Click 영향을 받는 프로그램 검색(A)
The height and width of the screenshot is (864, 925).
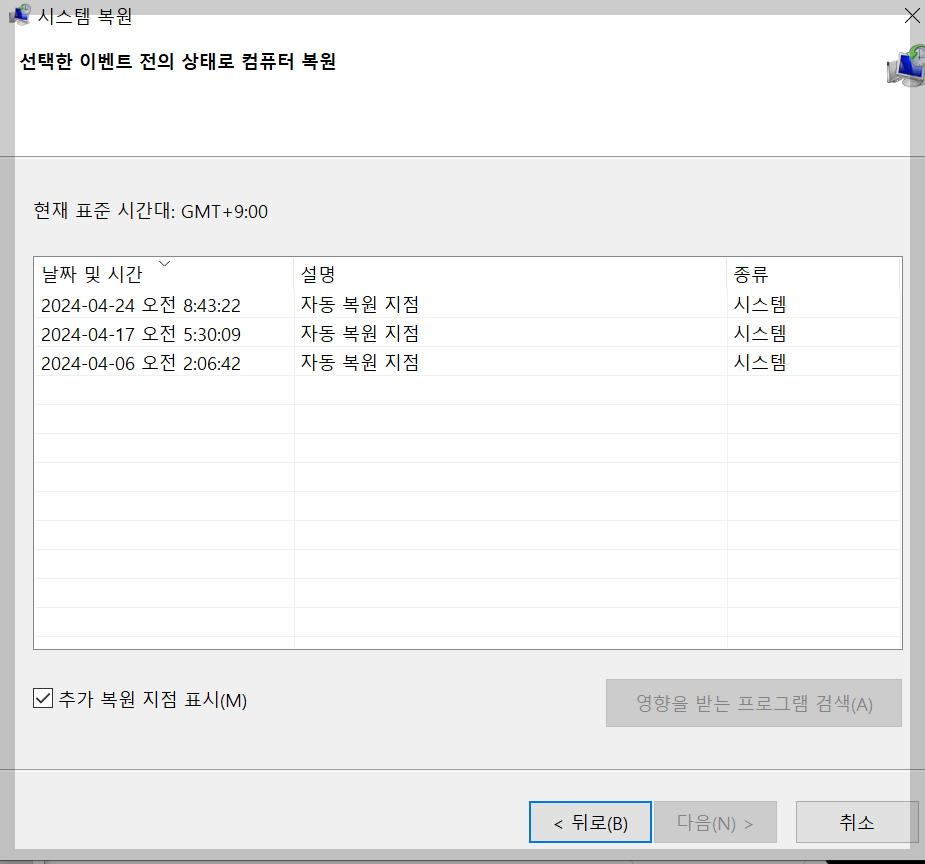[x=753, y=702]
